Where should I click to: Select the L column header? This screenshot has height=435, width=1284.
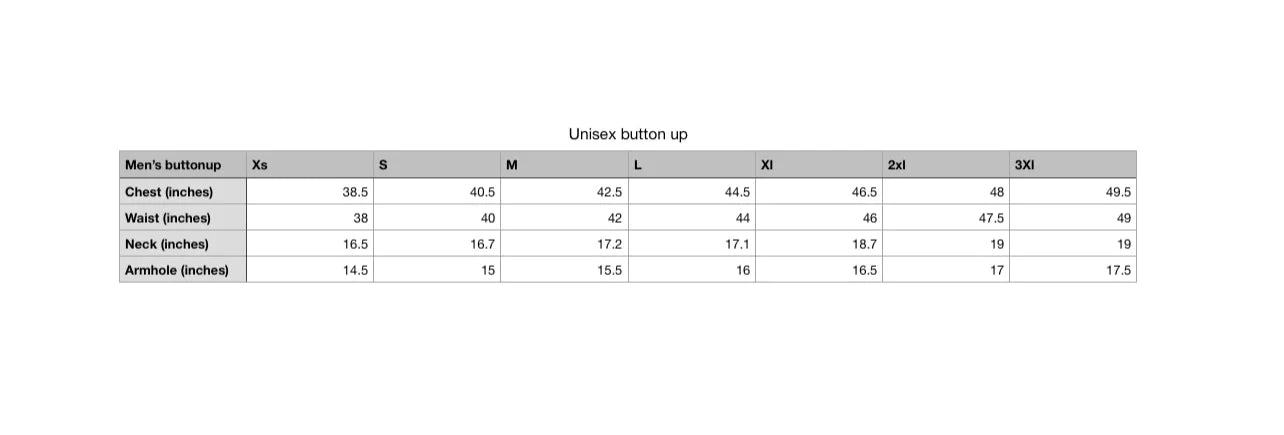(x=692, y=165)
